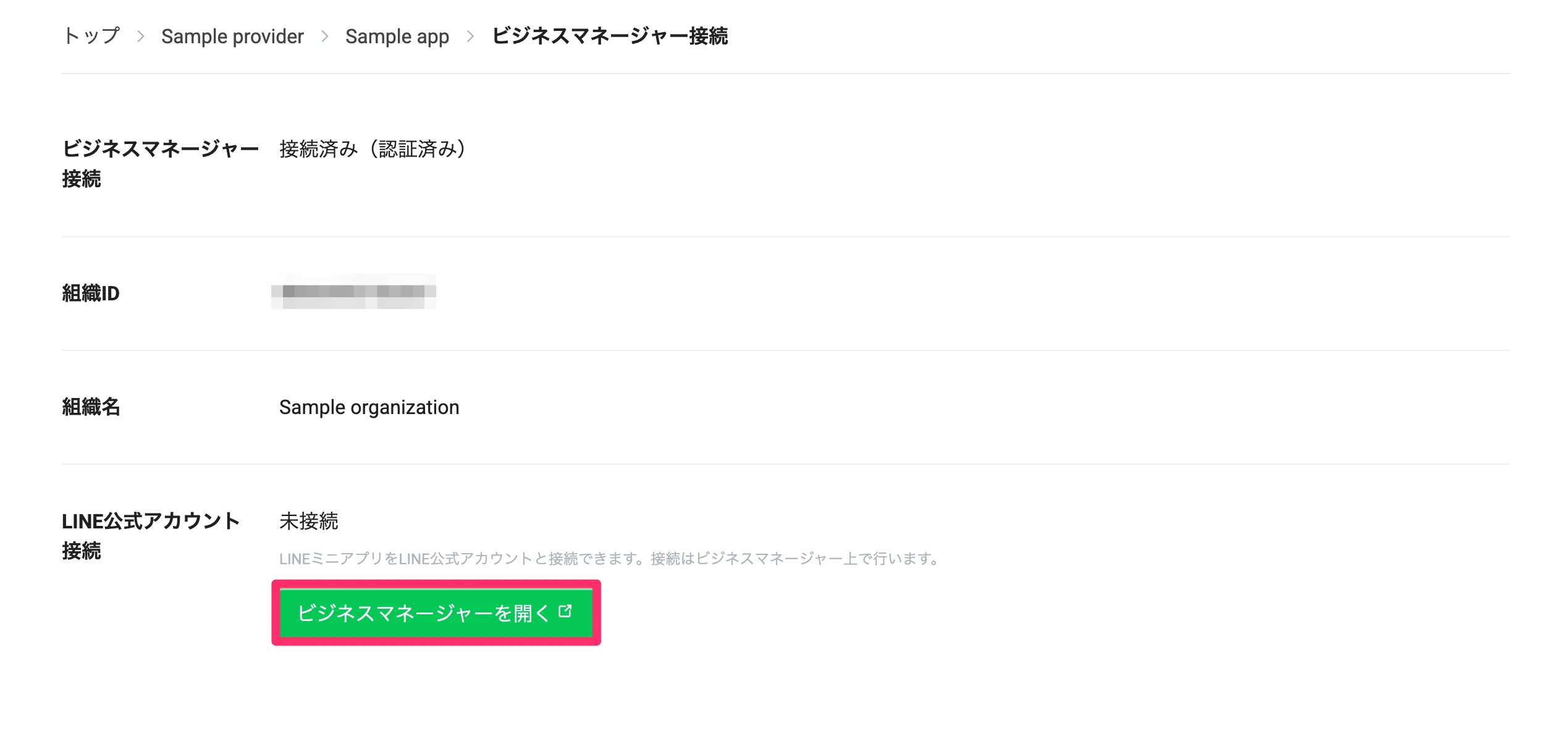This screenshot has height=749, width=1568.
Task: Click the 未接続 status text
Action: coord(309,521)
